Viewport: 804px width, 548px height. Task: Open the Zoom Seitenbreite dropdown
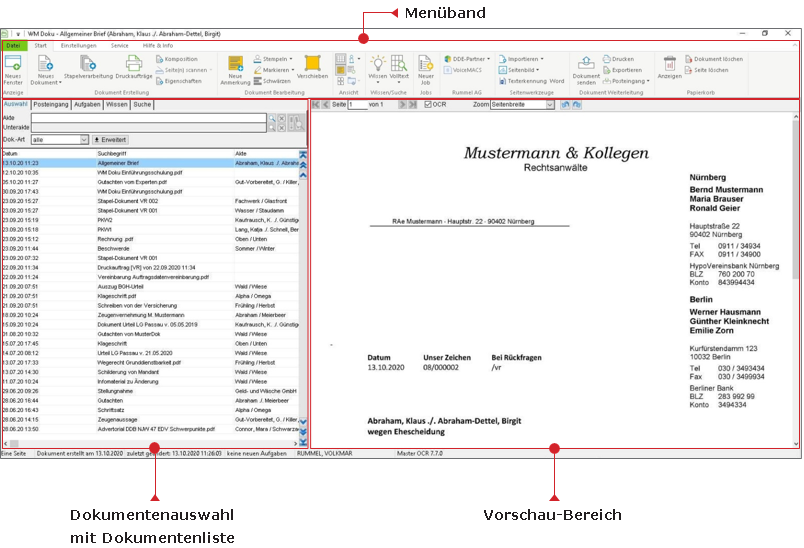(x=550, y=105)
